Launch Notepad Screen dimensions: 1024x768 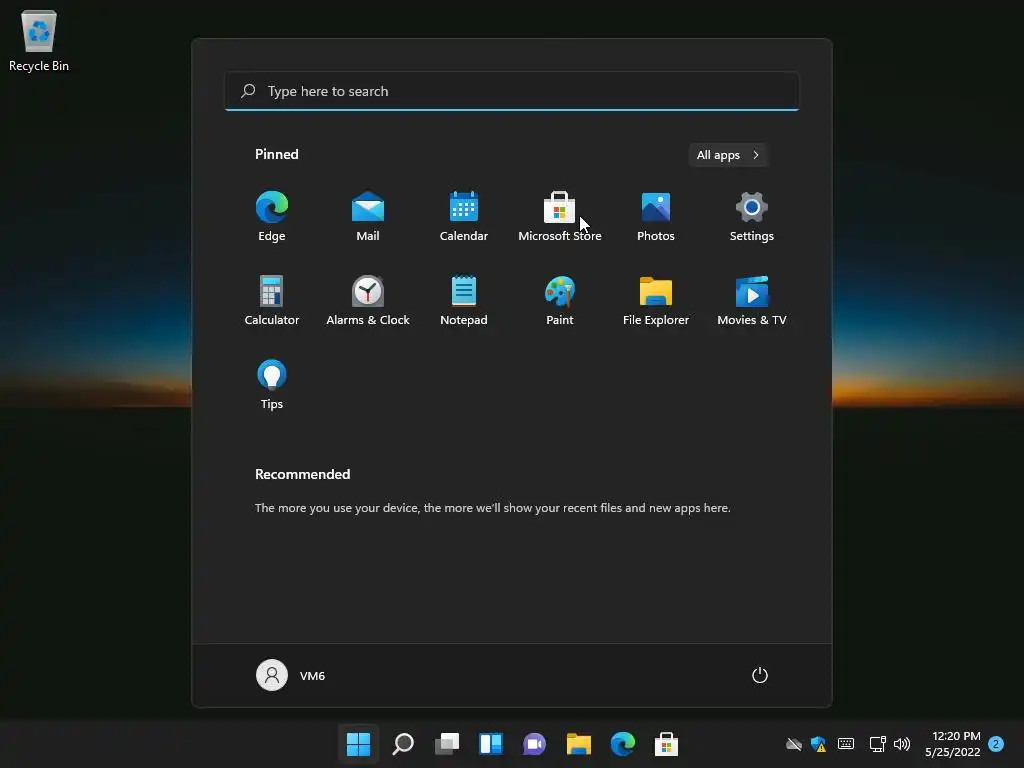point(464,300)
